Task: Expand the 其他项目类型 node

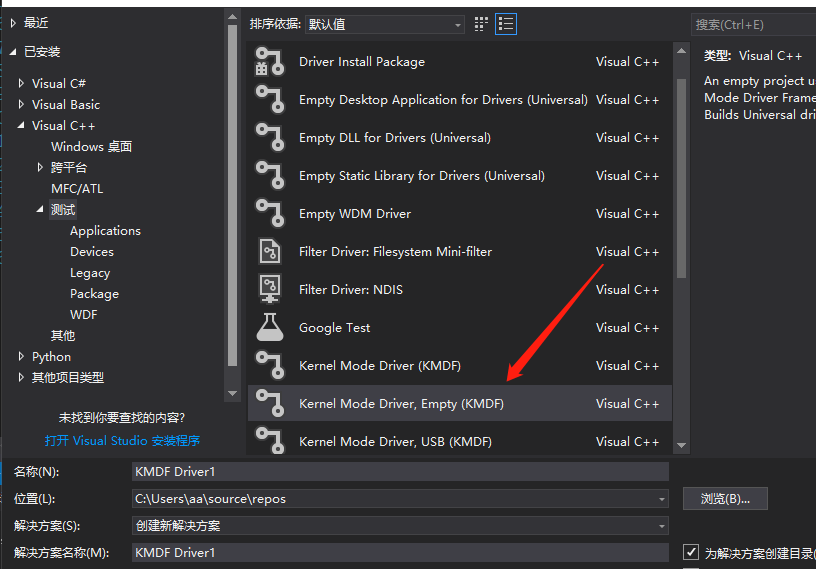Action: tap(21, 377)
